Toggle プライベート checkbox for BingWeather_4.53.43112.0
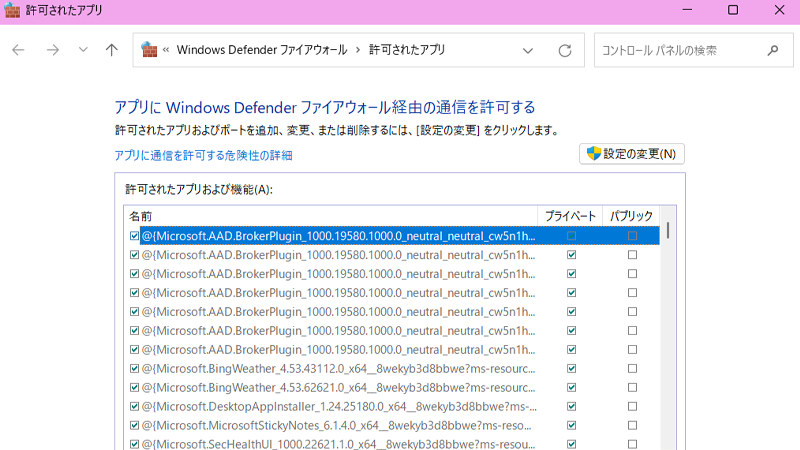This screenshot has height=450, width=800. [x=571, y=368]
